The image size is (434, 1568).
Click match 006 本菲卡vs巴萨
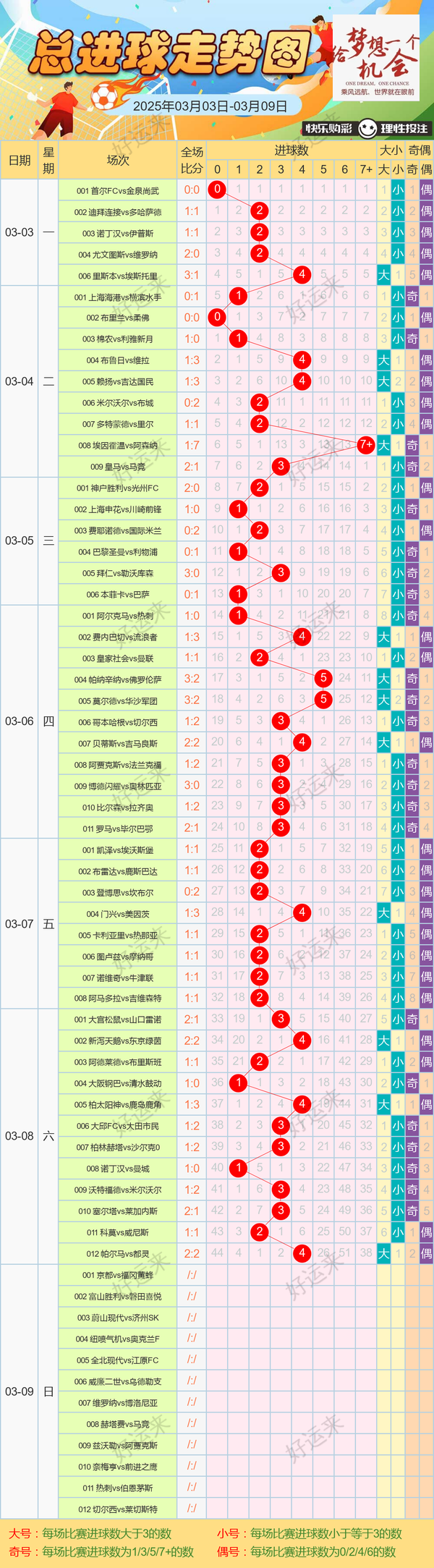(x=118, y=594)
